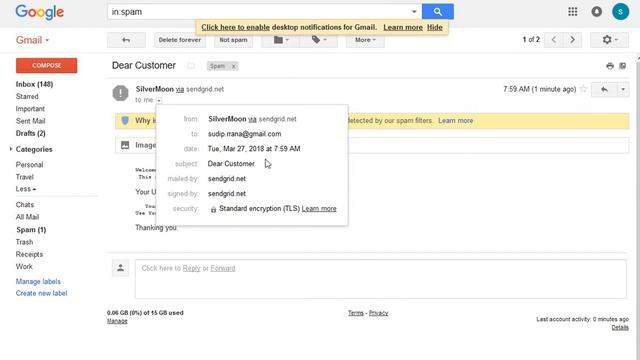This screenshot has width=640, height=360.
Task: Print all using printer icon
Action: pos(610,66)
